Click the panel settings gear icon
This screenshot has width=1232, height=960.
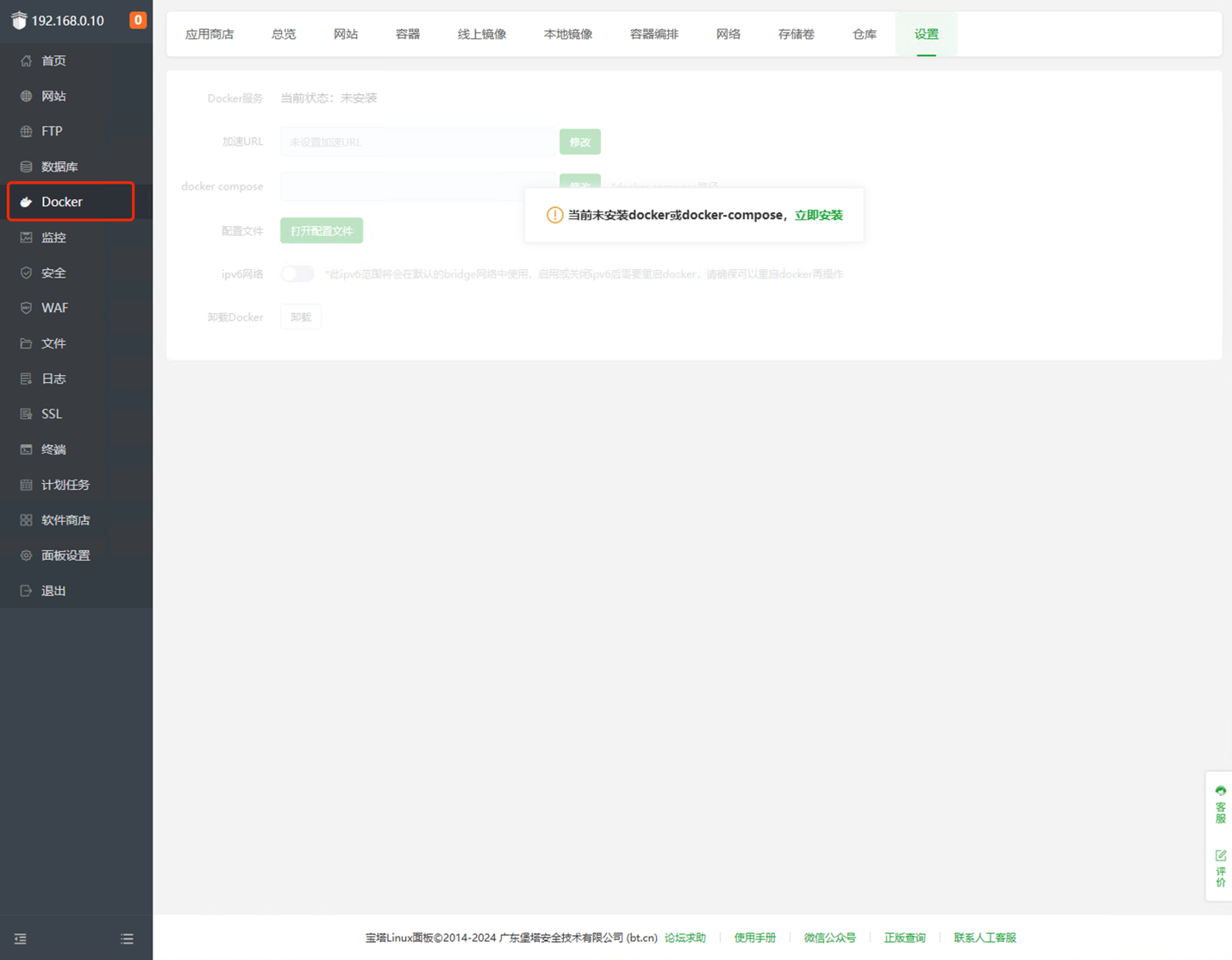pyautogui.click(x=26, y=555)
